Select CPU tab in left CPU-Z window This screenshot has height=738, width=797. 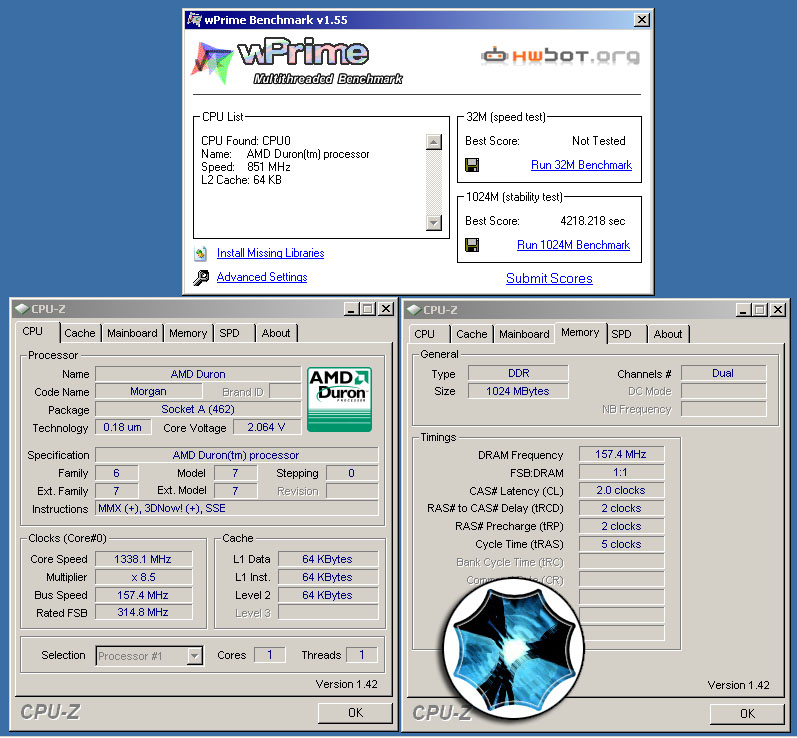click(x=33, y=331)
